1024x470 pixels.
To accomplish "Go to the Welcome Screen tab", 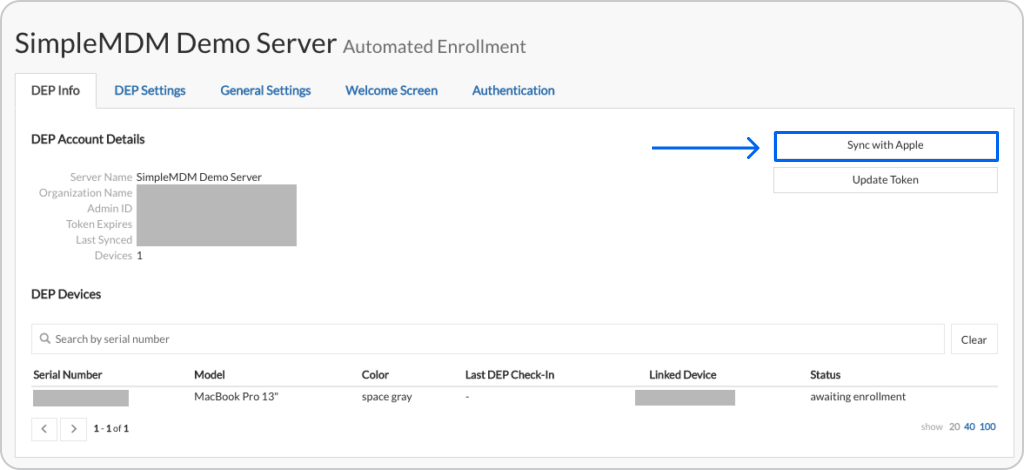I will (x=391, y=91).
